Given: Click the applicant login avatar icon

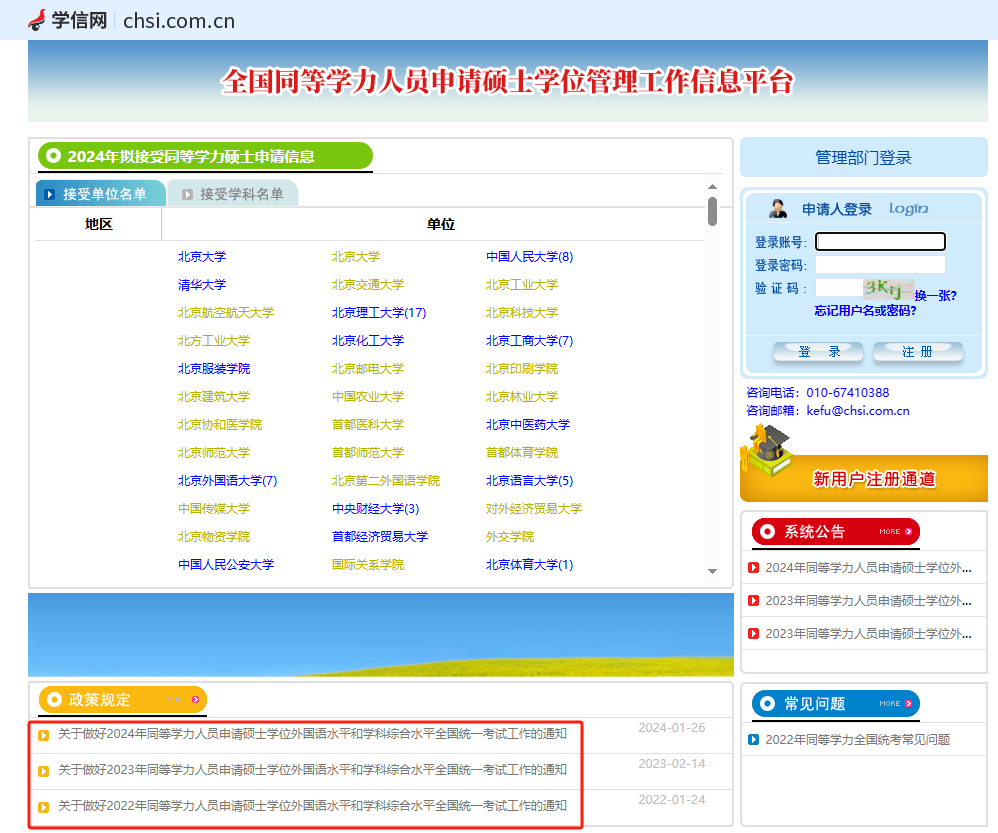Looking at the screenshot, I should [777, 208].
